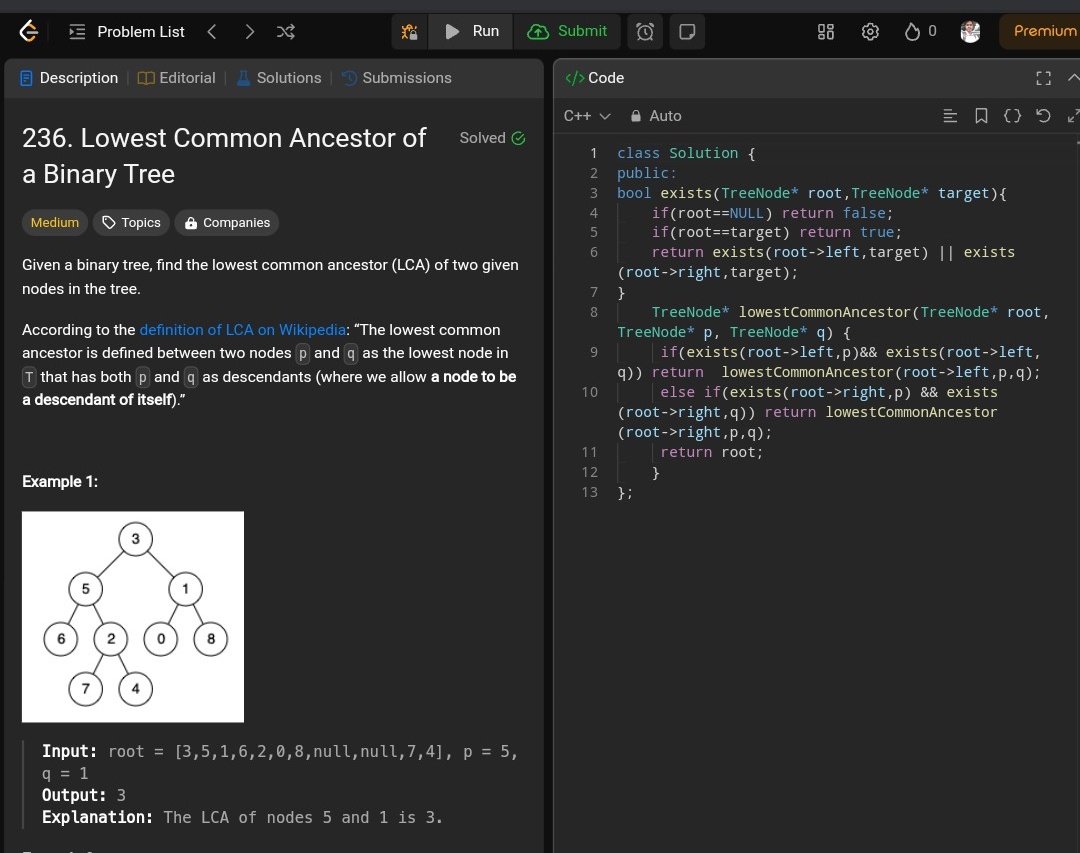The width and height of the screenshot is (1080, 853).
Task: Reset code with the undo arrow icon
Action: 1043,116
